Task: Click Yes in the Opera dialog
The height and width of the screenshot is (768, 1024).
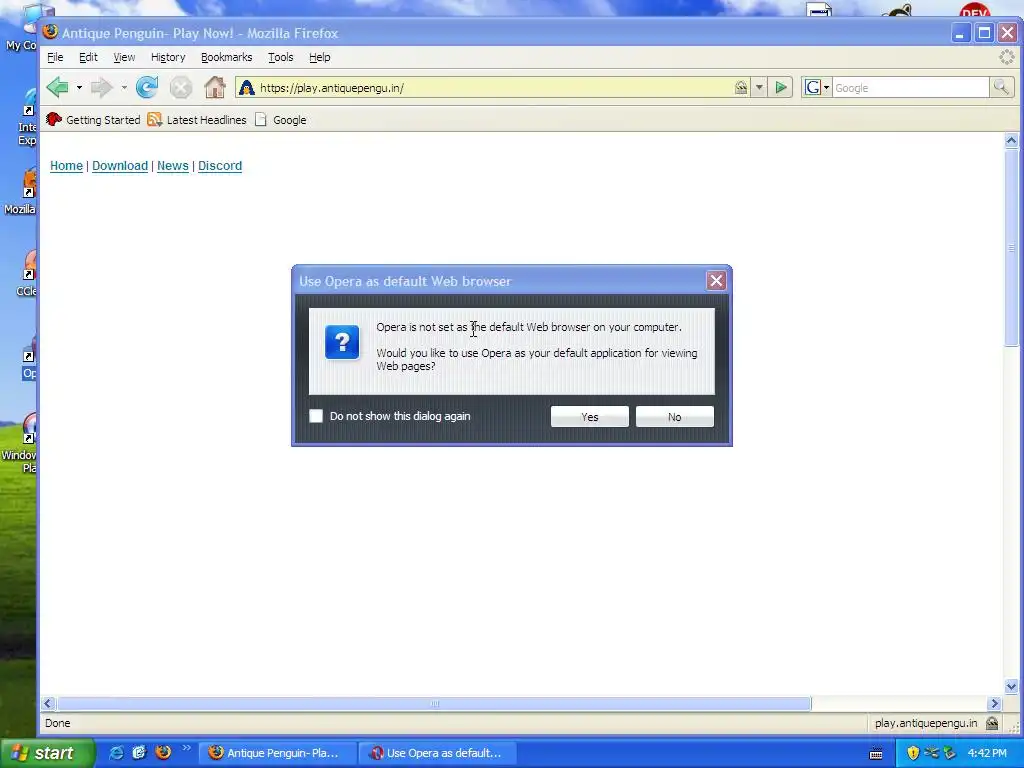Action: (x=590, y=417)
